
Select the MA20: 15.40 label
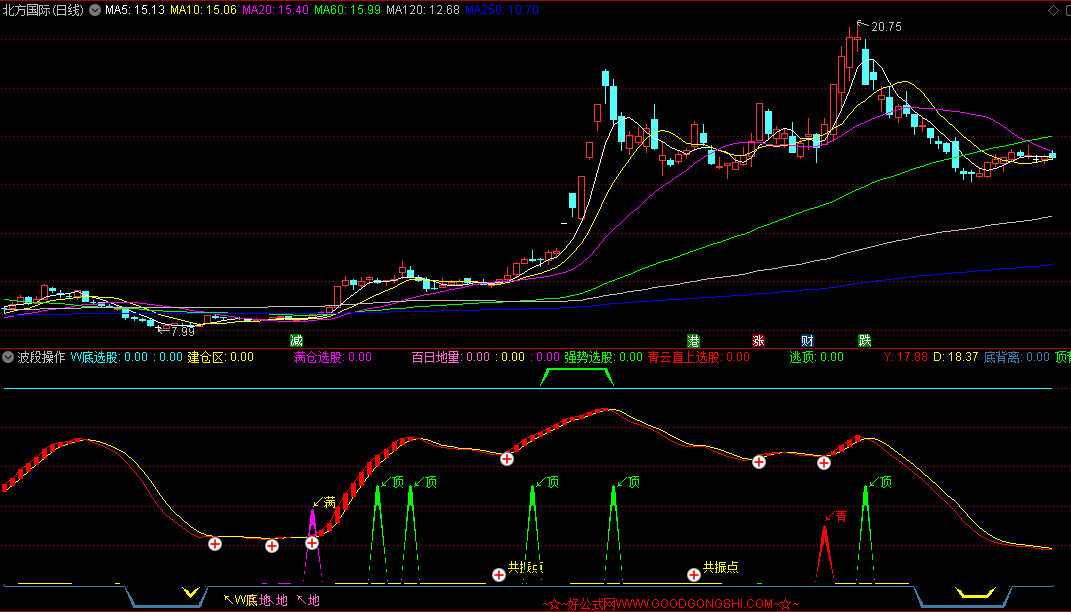[275, 10]
